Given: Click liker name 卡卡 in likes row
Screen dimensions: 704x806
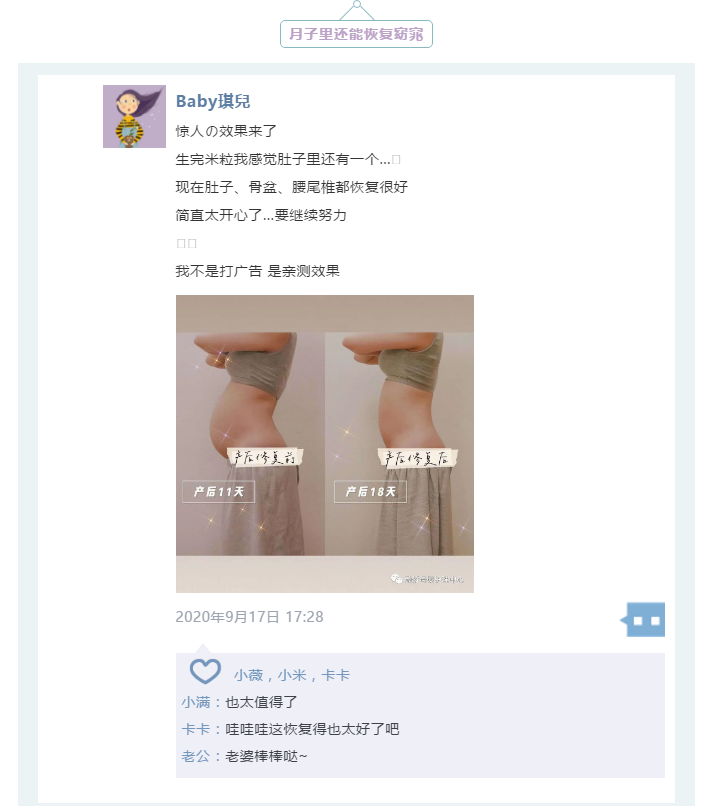Looking at the screenshot, I should tap(335, 675).
